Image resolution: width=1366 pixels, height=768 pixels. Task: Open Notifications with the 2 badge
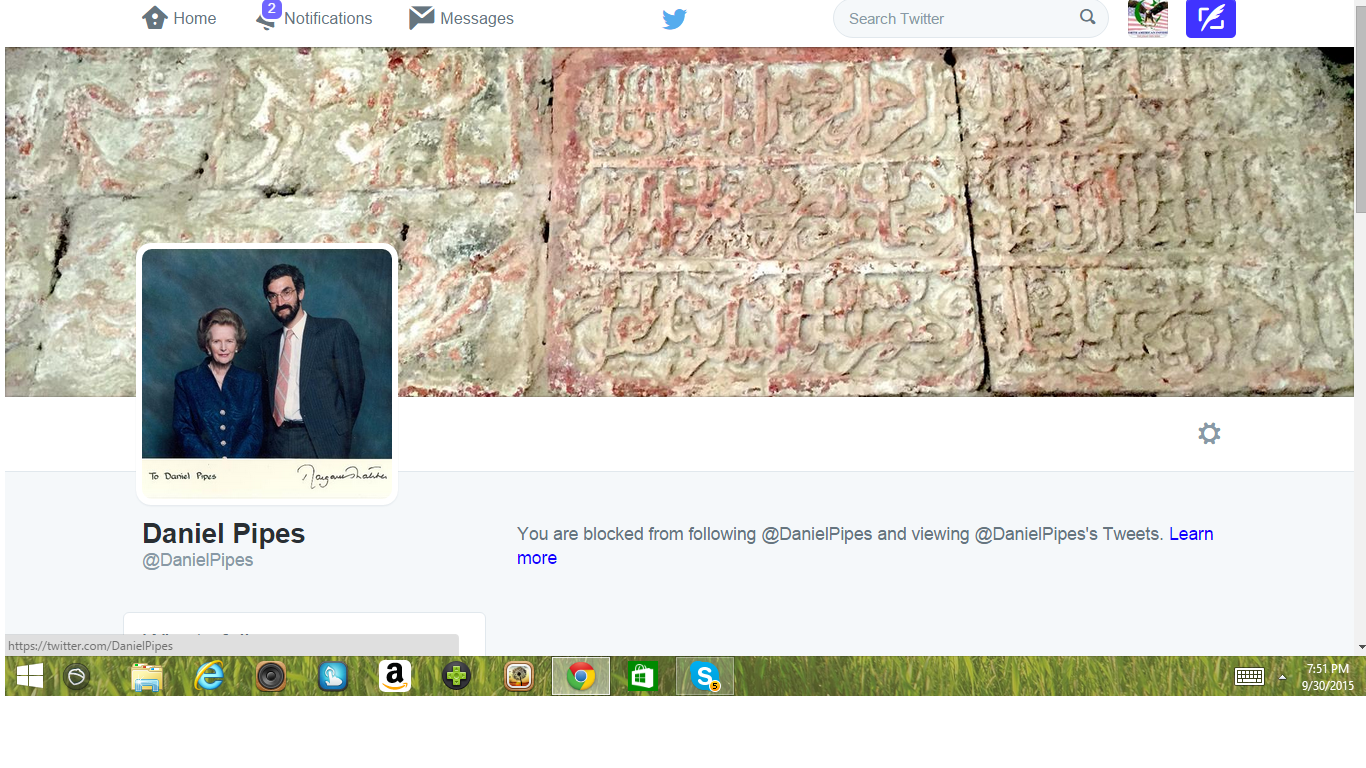click(314, 17)
